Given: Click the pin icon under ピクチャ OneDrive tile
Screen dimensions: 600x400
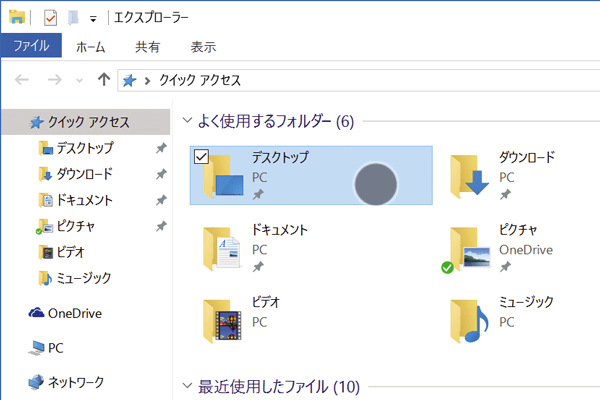Looking at the screenshot, I should click(505, 267).
